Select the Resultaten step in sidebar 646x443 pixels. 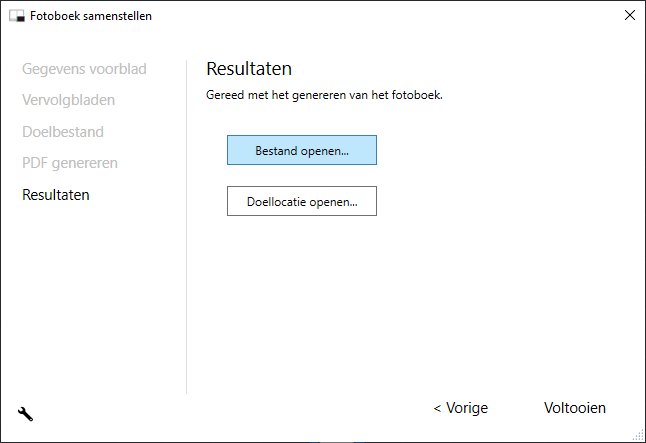point(56,194)
